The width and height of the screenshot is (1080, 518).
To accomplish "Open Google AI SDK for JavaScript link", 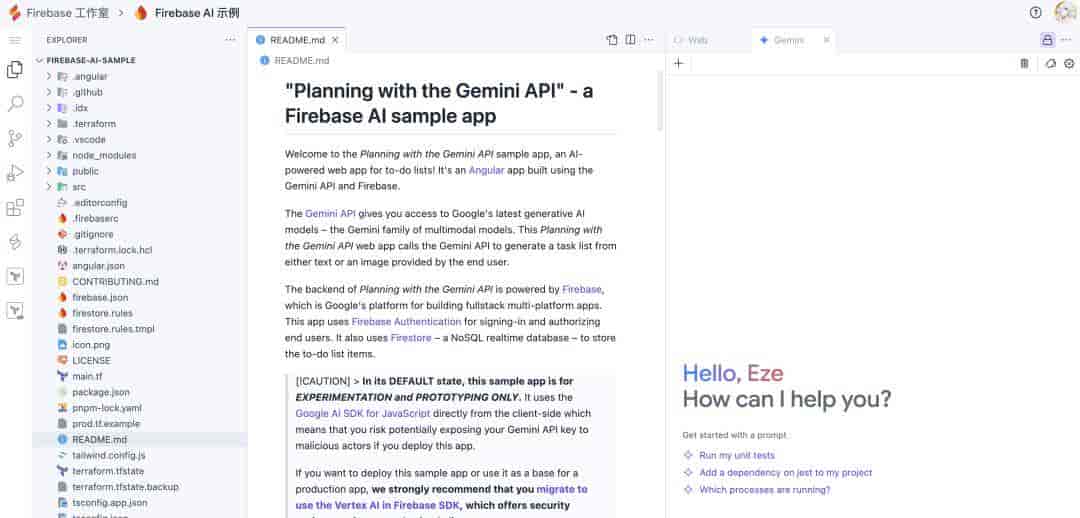I will click(363, 413).
